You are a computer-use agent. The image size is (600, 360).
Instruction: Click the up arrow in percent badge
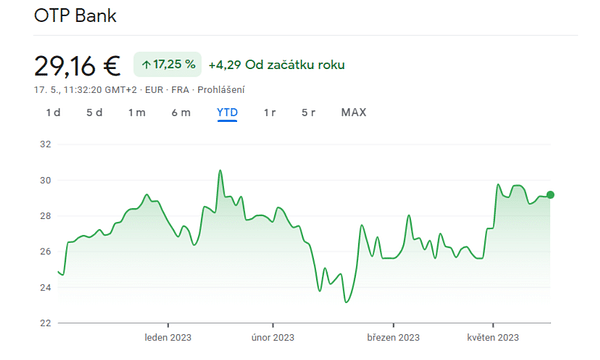coord(146,65)
